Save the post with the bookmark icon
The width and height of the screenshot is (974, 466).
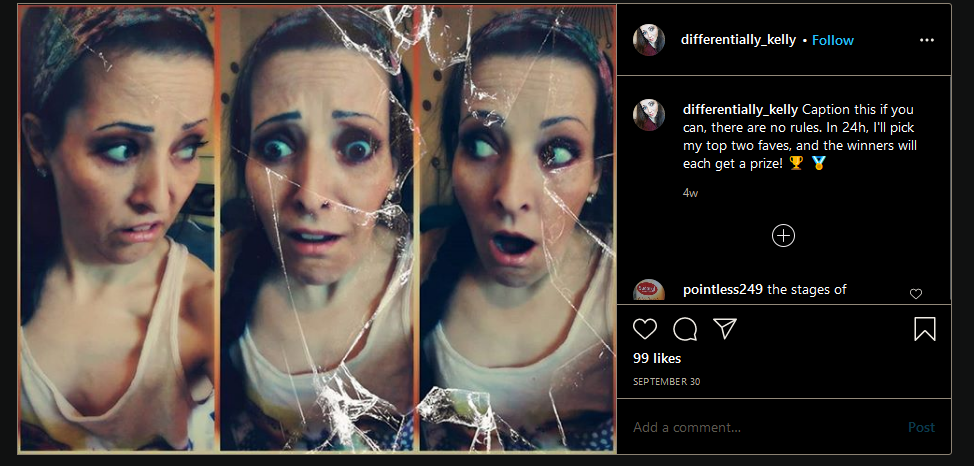924,329
